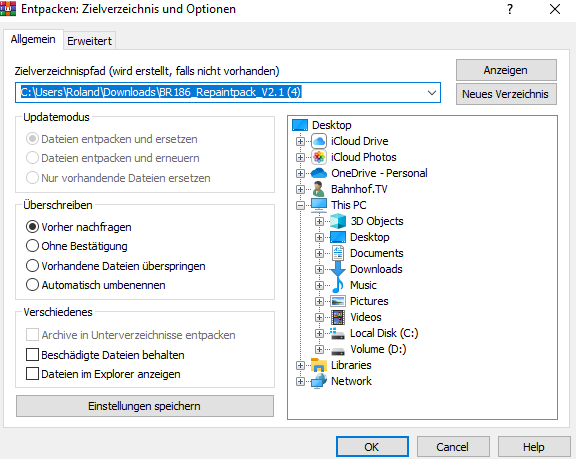Viewport: 576px width, 459px height.
Task: Expand the Libraries tree node
Action: point(300,365)
